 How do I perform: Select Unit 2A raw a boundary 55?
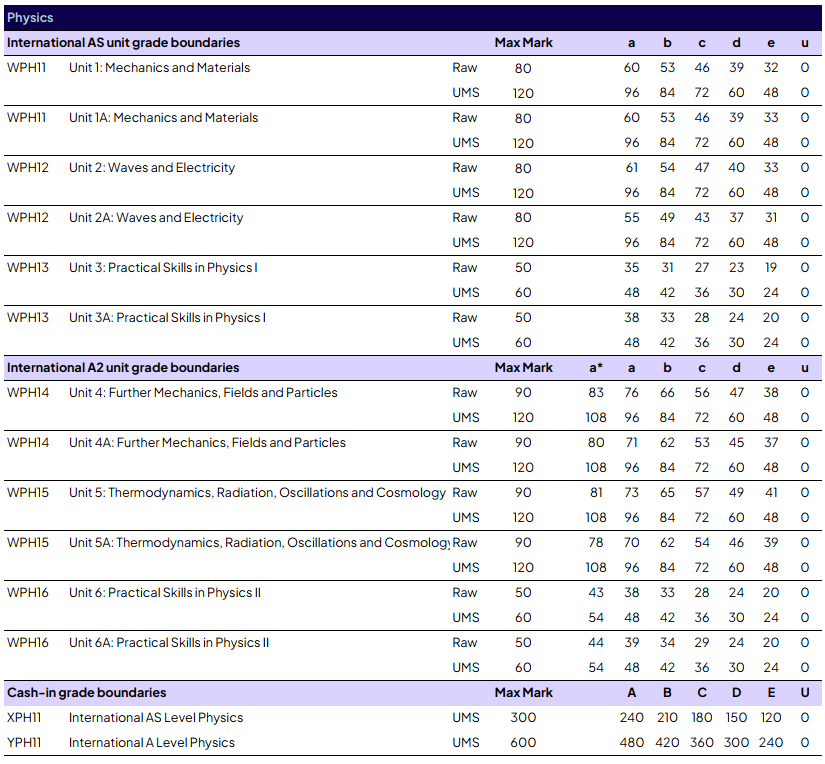(631, 218)
